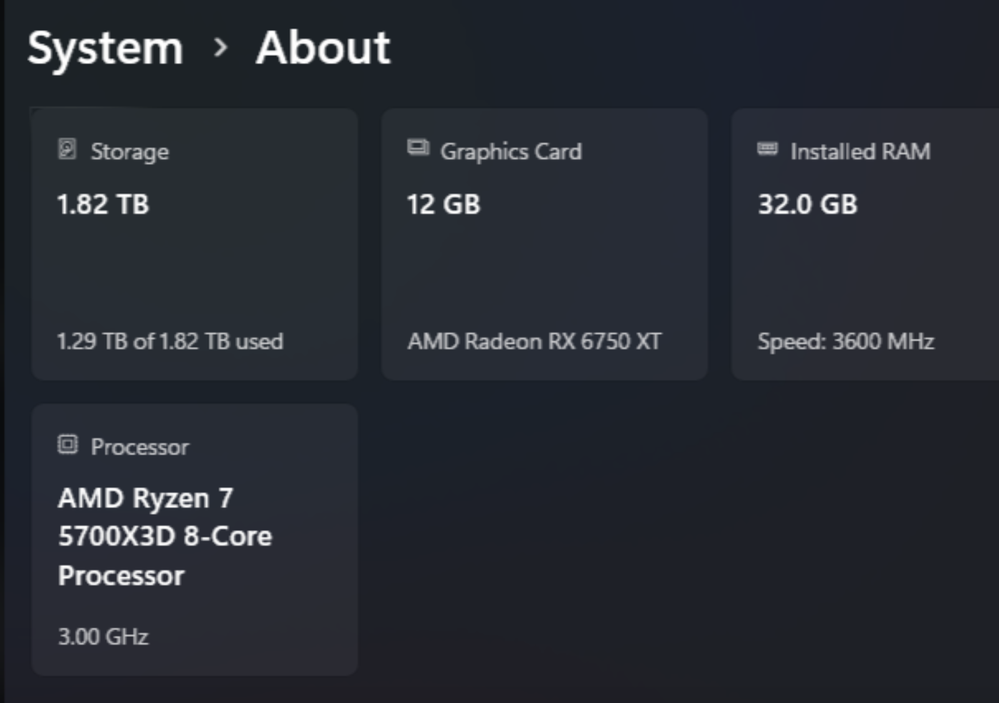Go back to System in the breadcrumb

point(105,48)
